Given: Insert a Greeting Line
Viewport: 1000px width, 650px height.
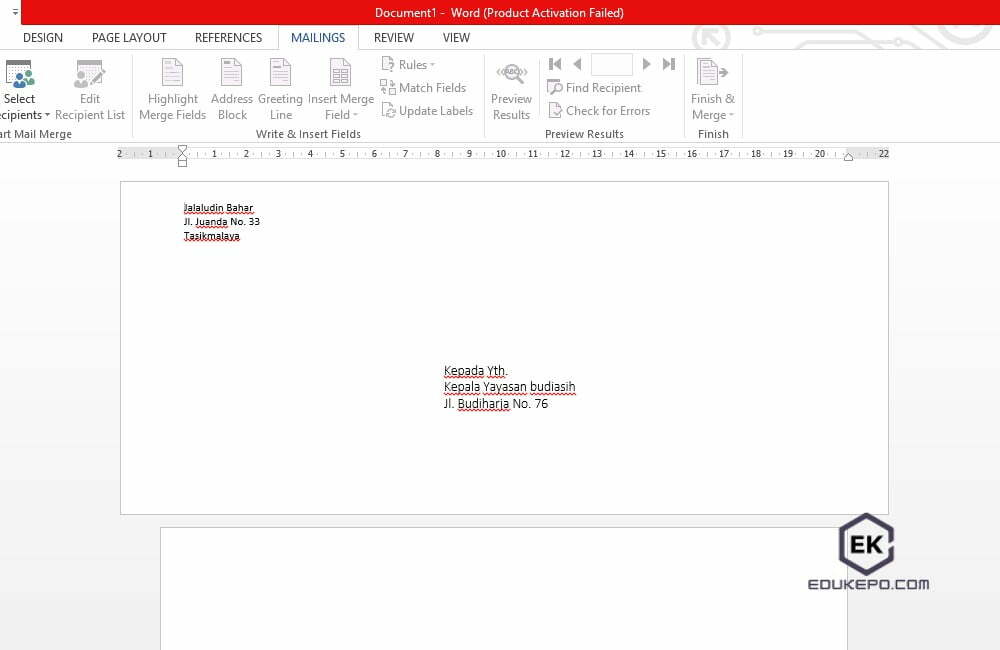Looking at the screenshot, I should [280, 88].
